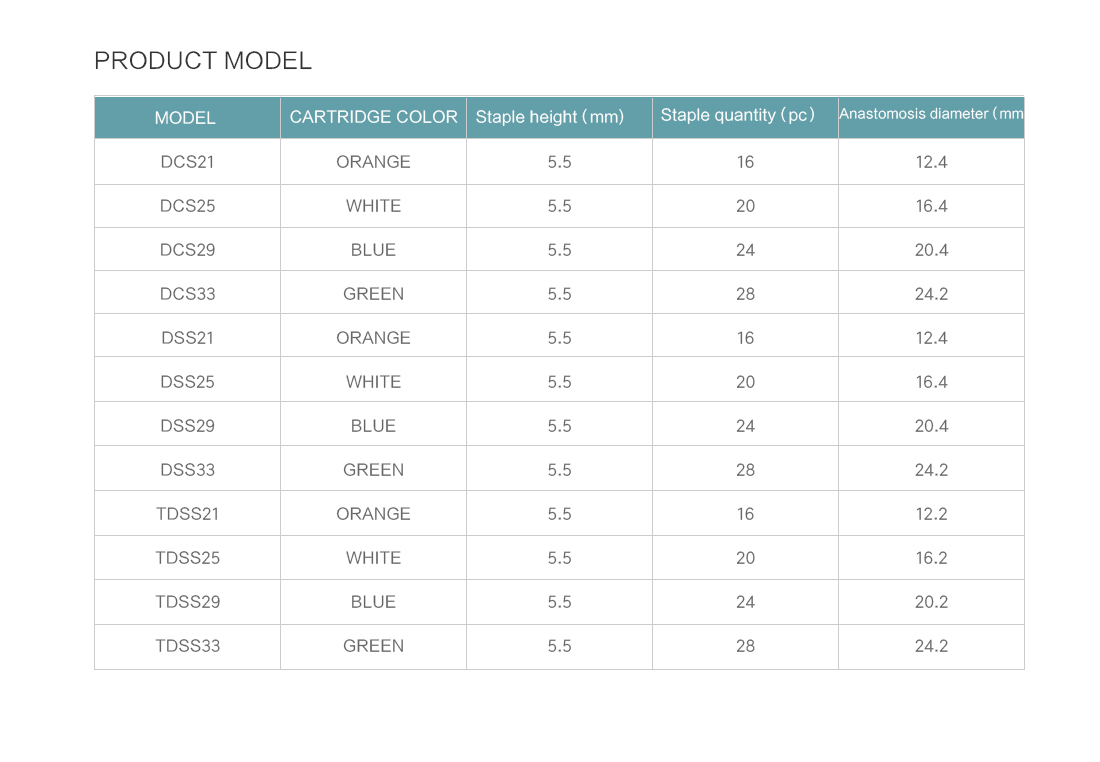Select the DCS25 model cell
Viewport: 1100px width, 762px height.
click(x=187, y=206)
